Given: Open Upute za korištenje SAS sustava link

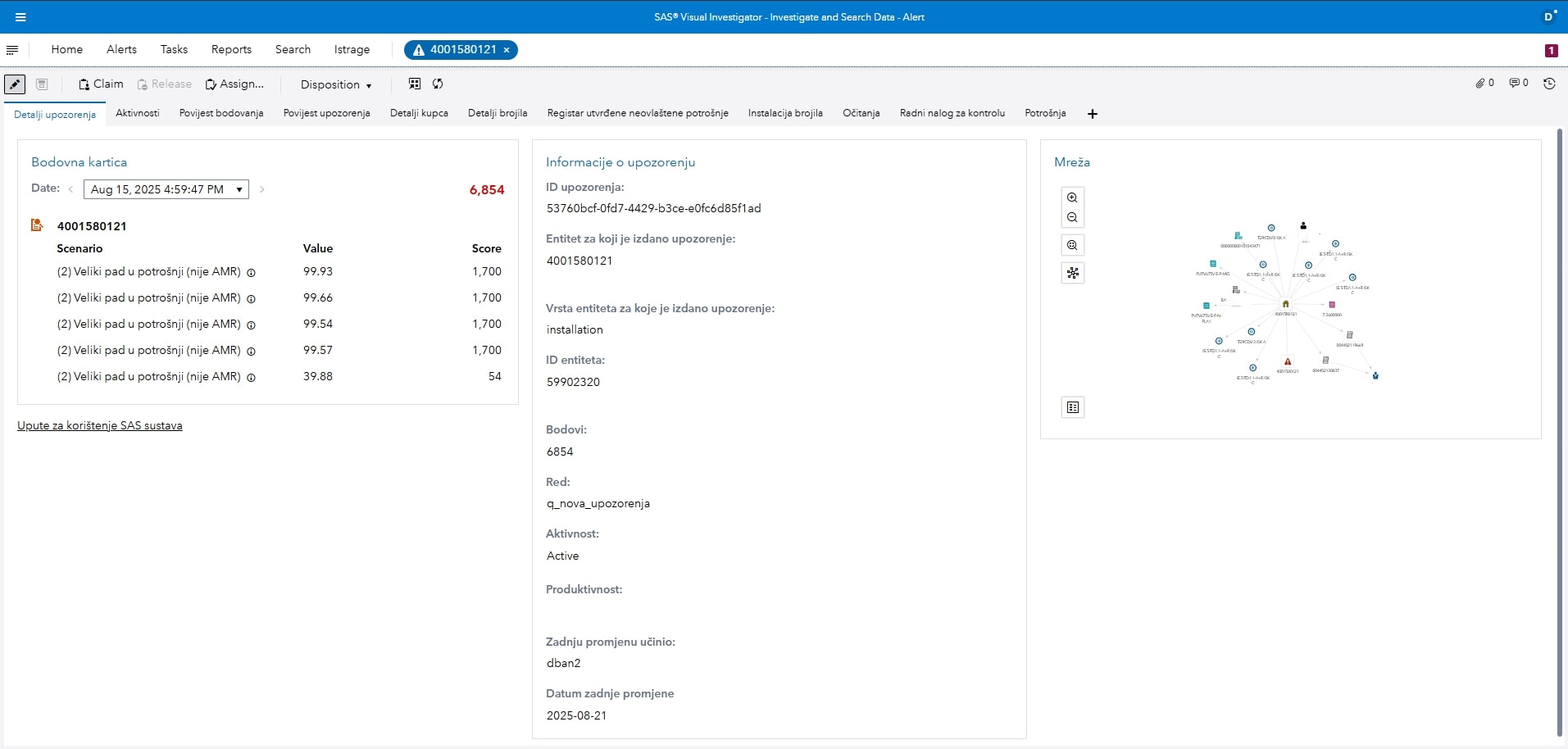Looking at the screenshot, I should tap(100, 425).
